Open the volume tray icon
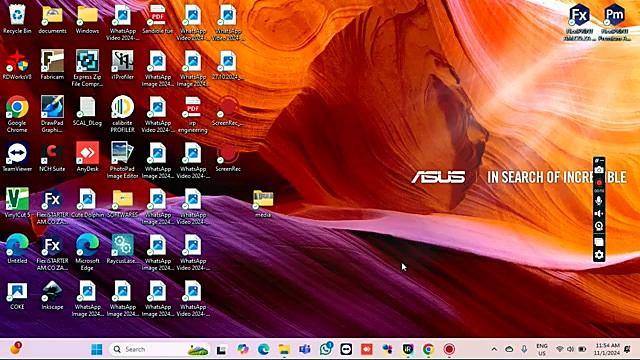 tap(571, 349)
